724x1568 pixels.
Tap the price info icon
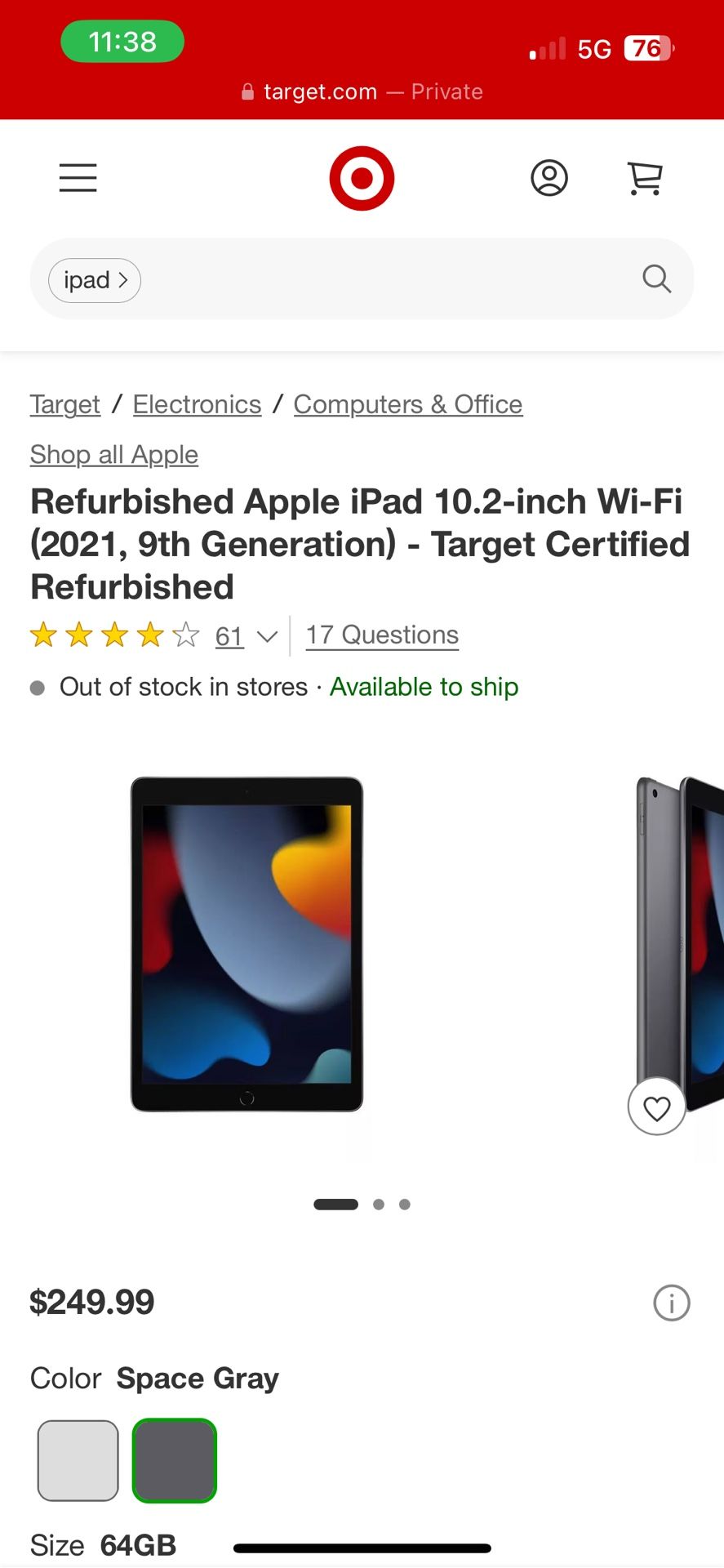pos(671,1303)
